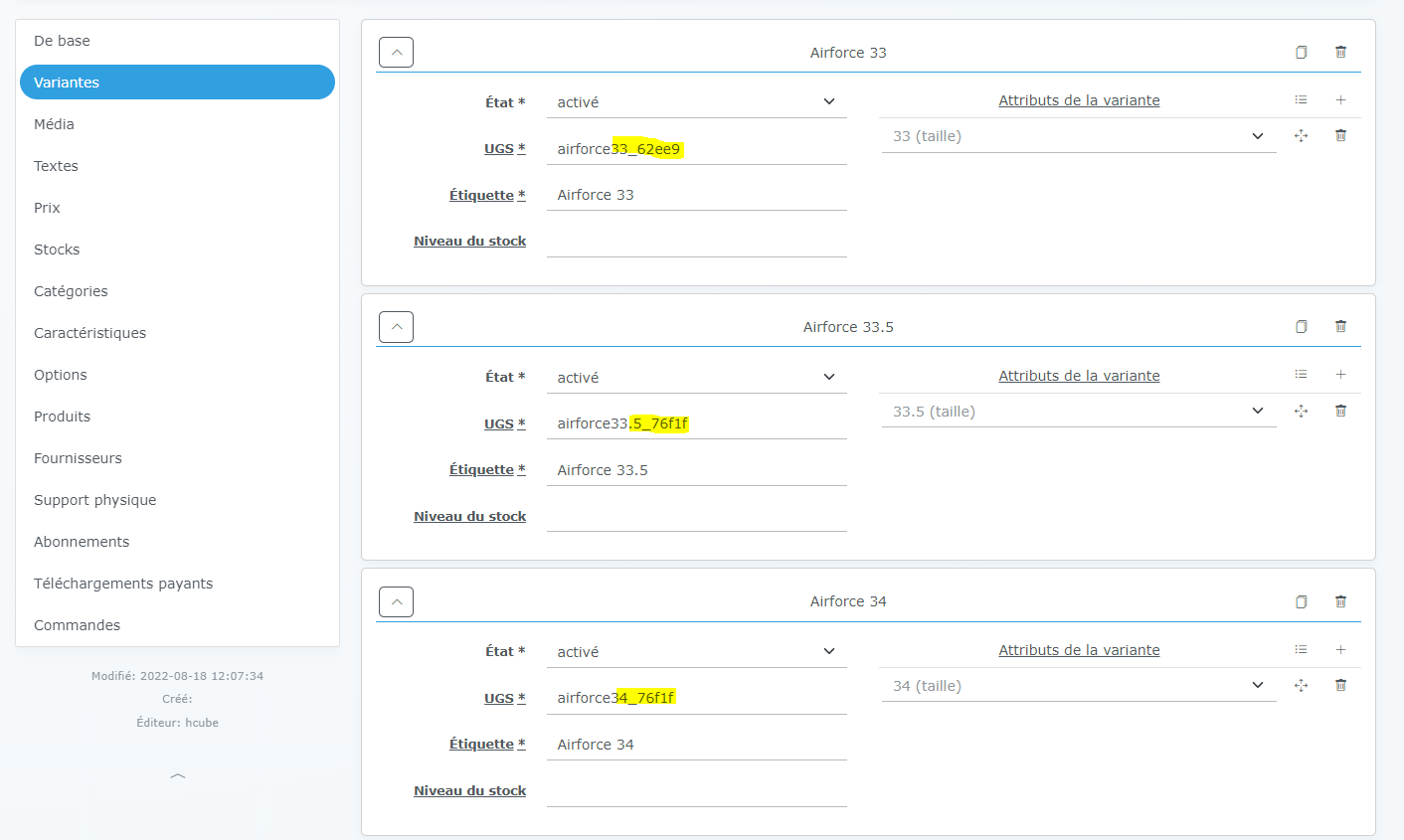Open the Caractéristiques section
Image resolution: width=1404 pixels, height=840 pixels.
pos(177,333)
